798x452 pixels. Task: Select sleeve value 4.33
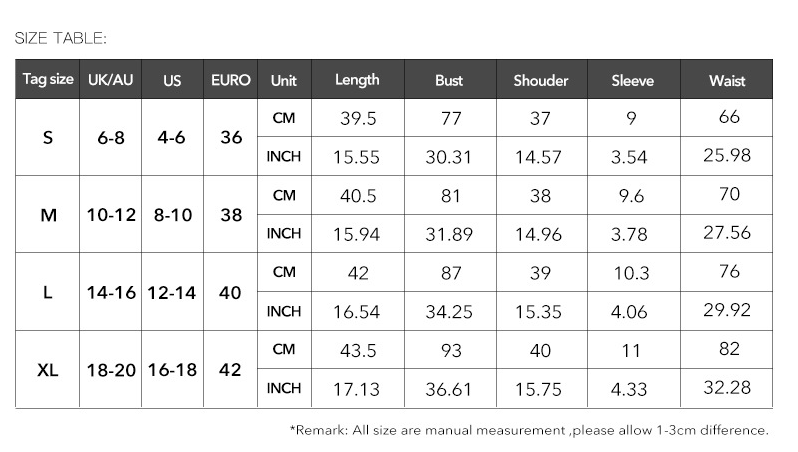(x=632, y=388)
